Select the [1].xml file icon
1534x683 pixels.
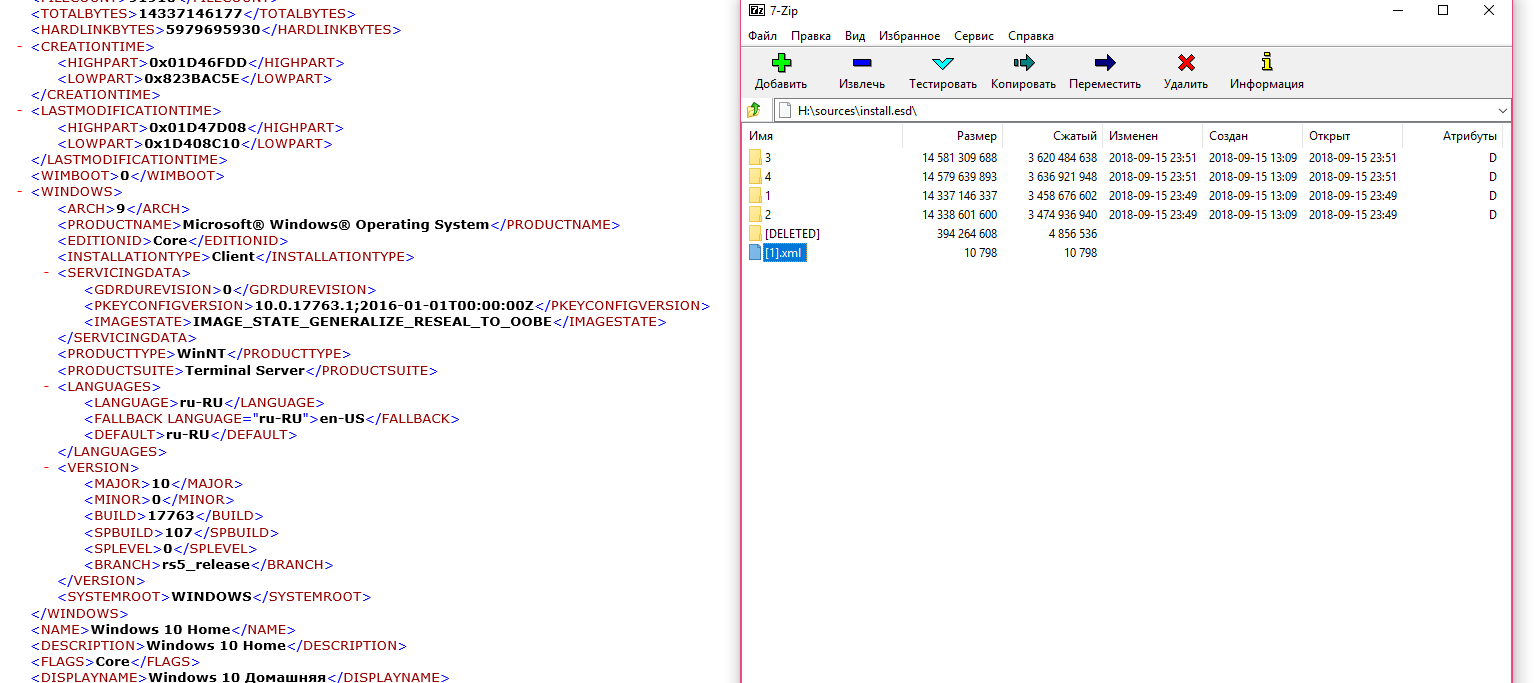[x=755, y=253]
